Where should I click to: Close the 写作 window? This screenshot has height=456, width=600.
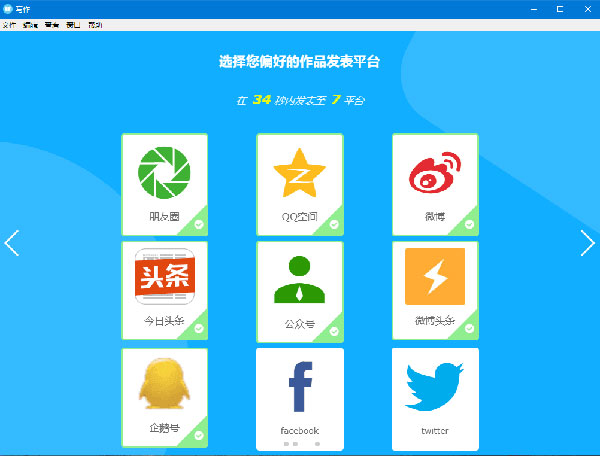coord(588,9)
